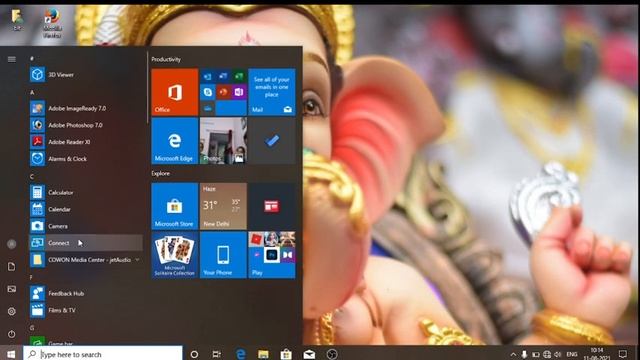The image size is (640, 360).
Task: Click the Explore group heading
Action: 160,173
